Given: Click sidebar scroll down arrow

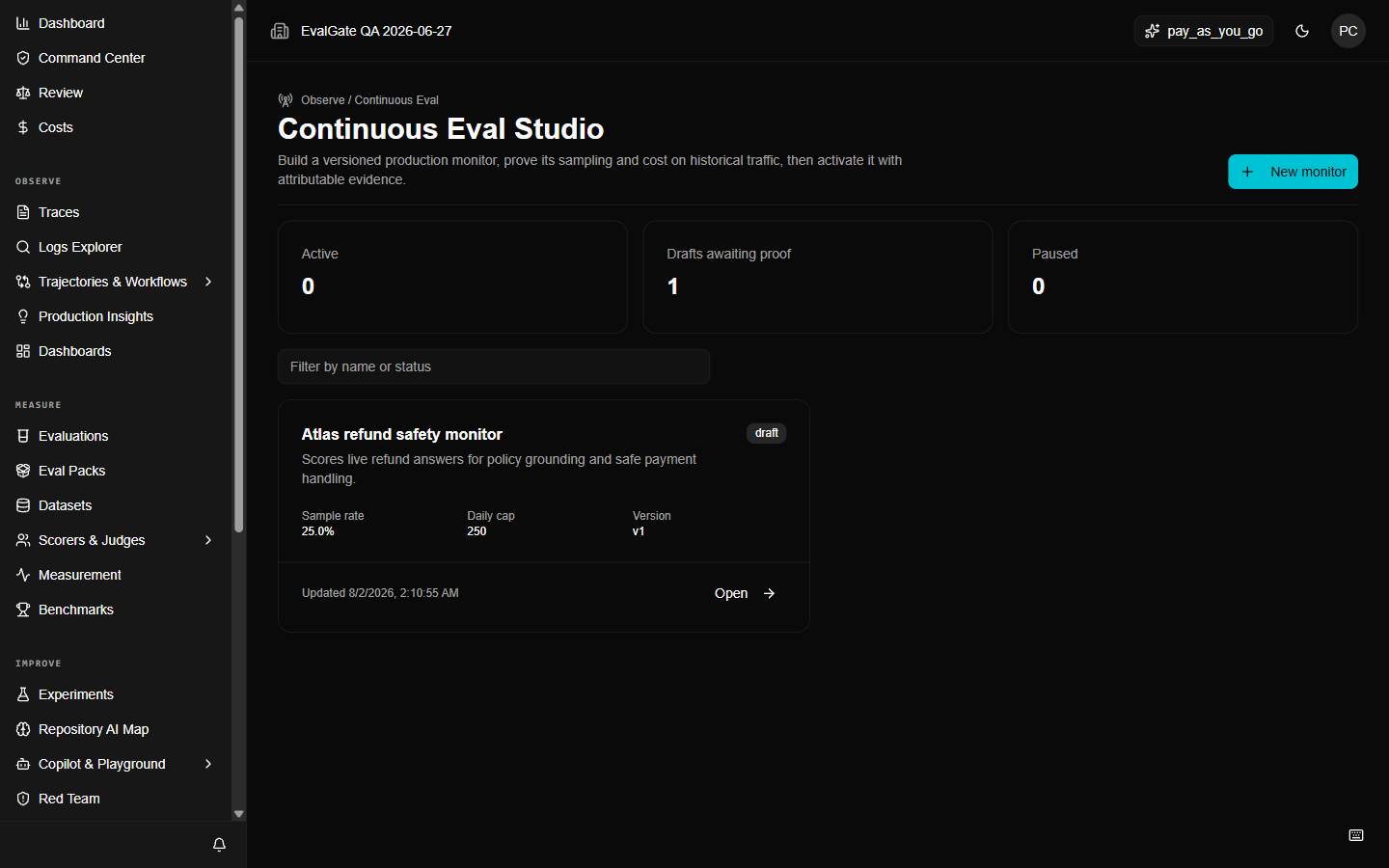Looking at the screenshot, I should click(238, 814).
